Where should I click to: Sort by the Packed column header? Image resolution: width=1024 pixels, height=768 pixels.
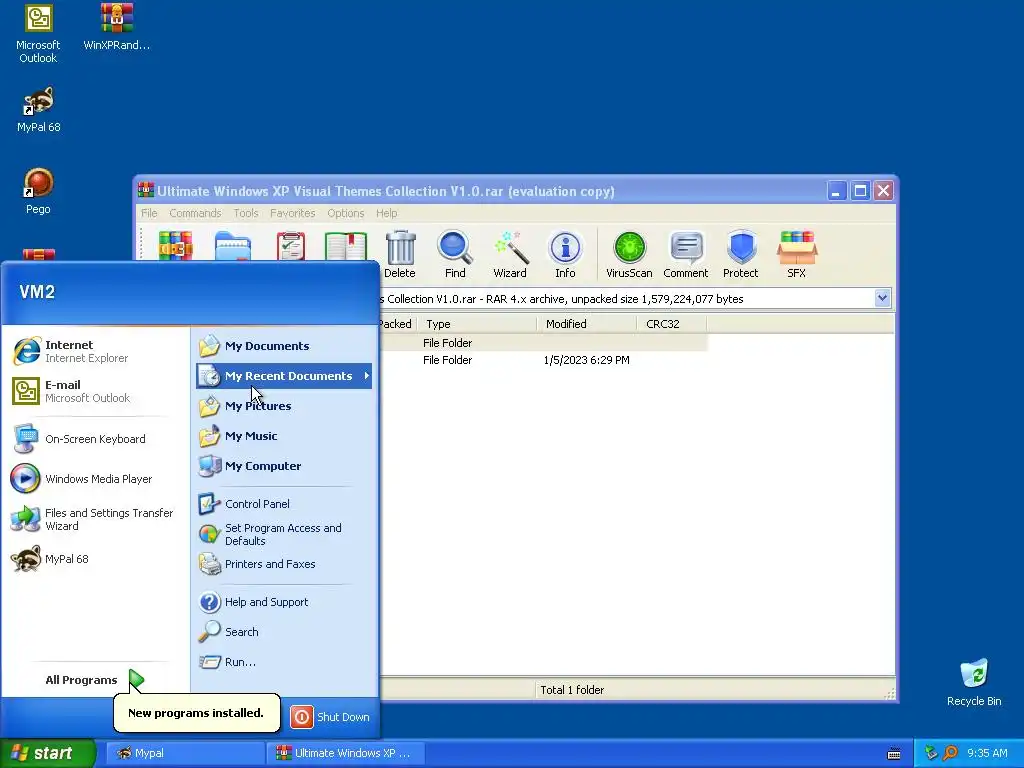[x=398, y=324]
